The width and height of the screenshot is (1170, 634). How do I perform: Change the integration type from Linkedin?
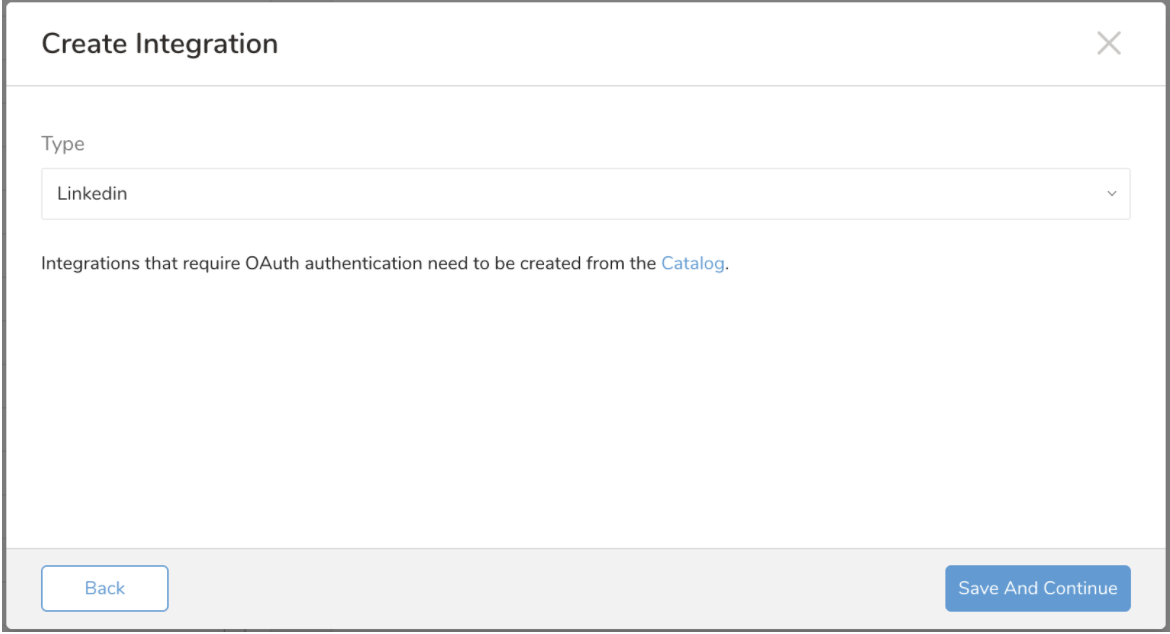pos(585,194)
